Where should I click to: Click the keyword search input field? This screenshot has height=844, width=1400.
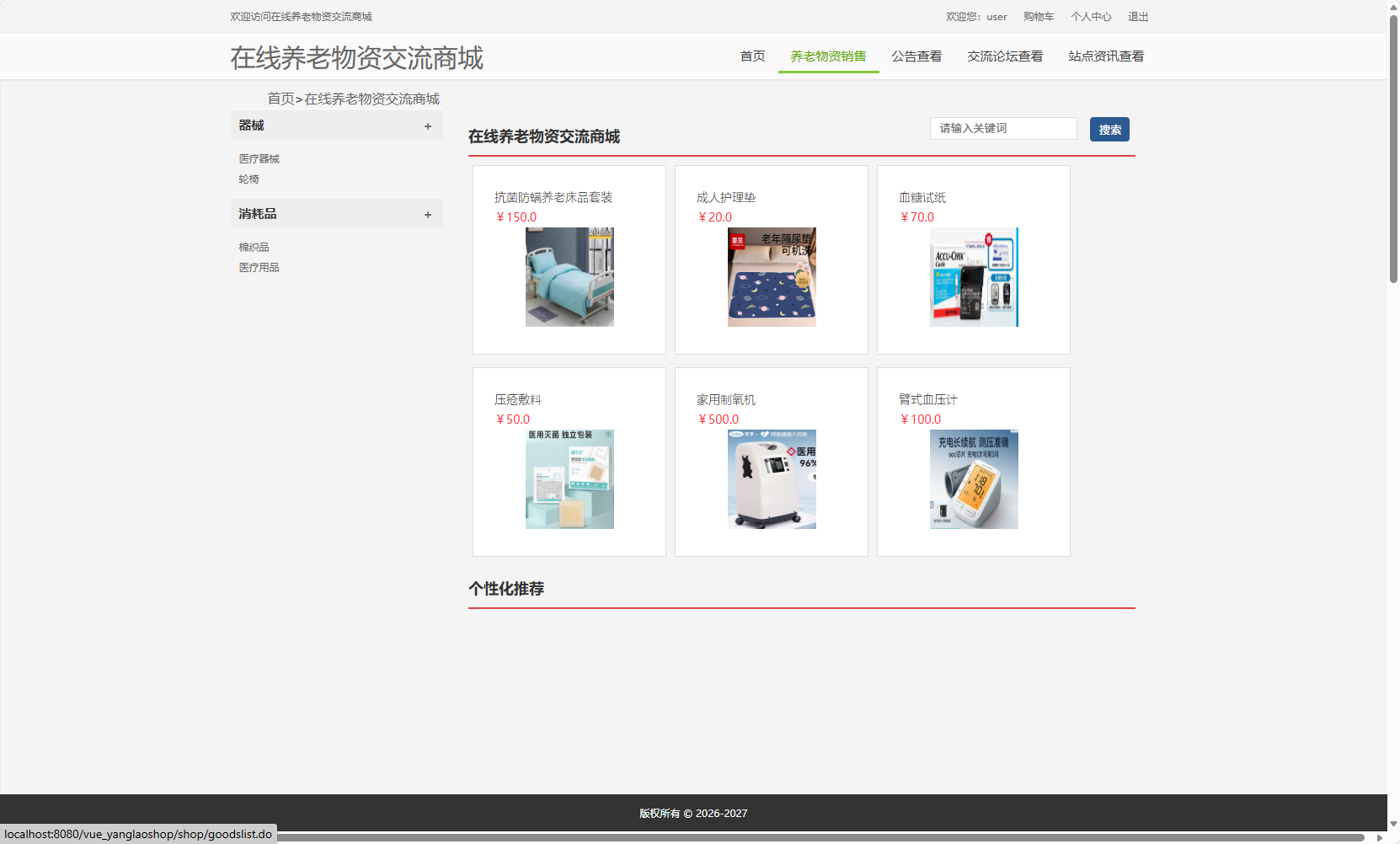(1002, 128)
